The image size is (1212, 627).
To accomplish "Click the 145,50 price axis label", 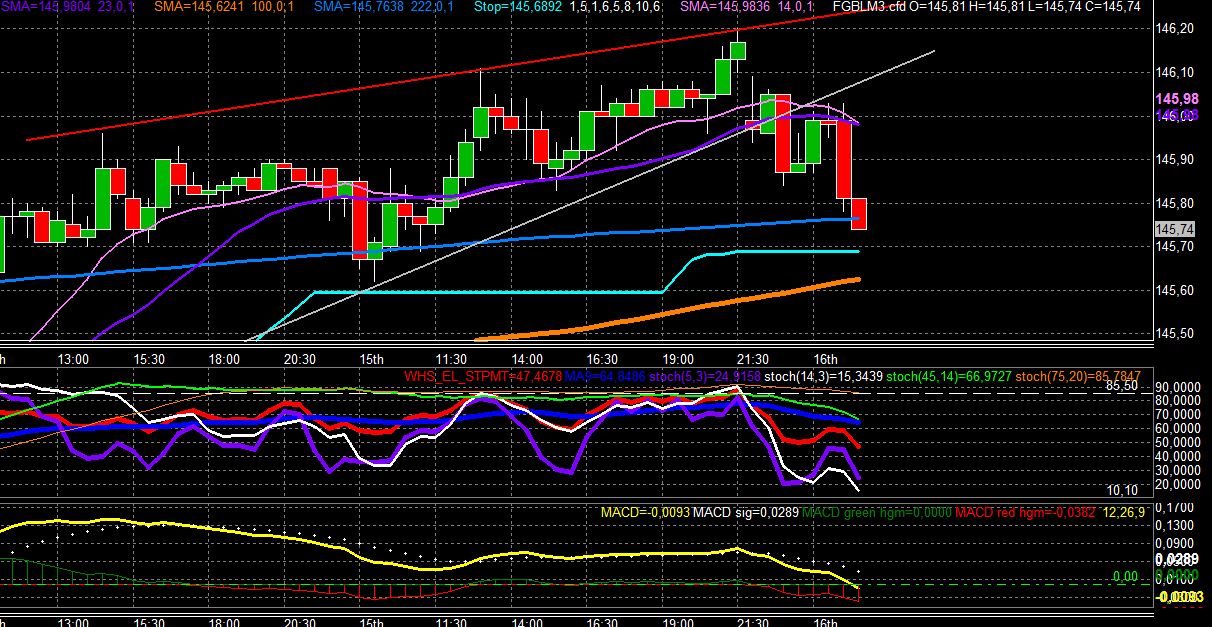I will pyautogui.click(x=1174, y=334).
